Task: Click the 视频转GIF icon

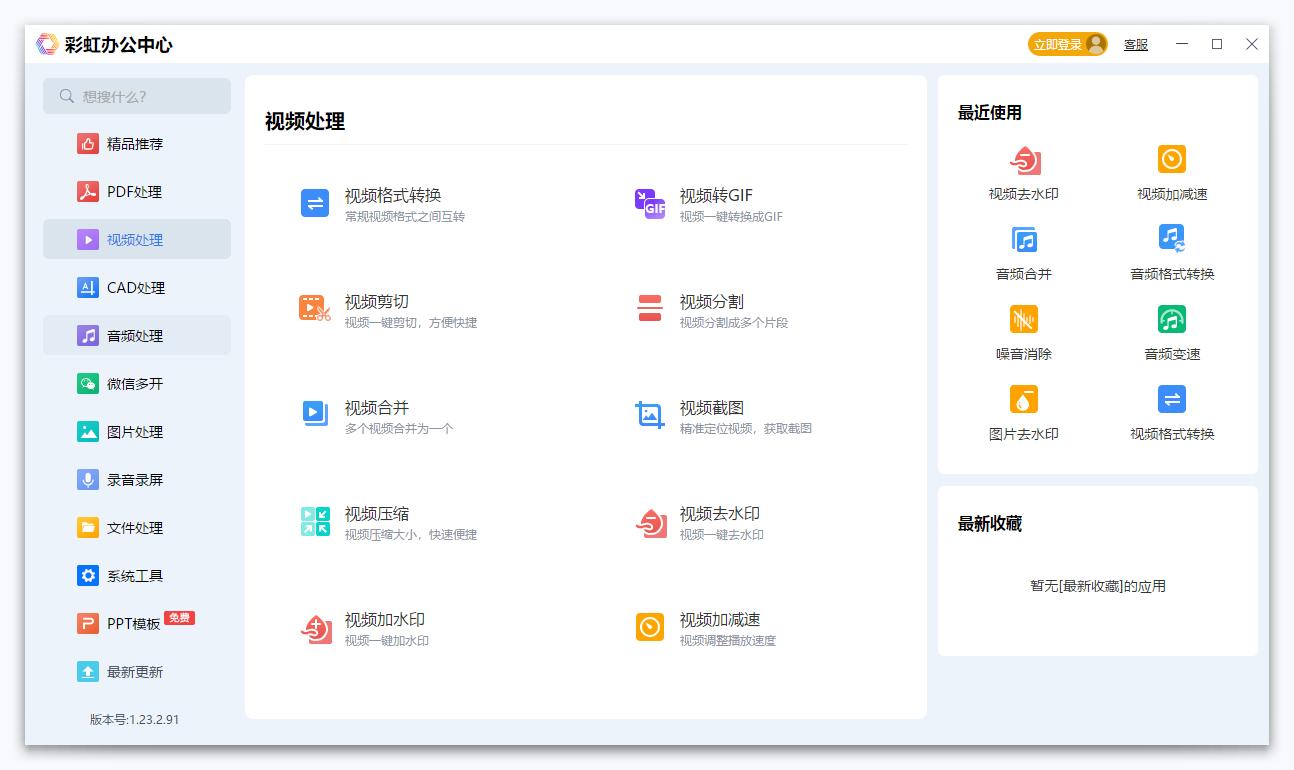Action: [x=650, y=204]
